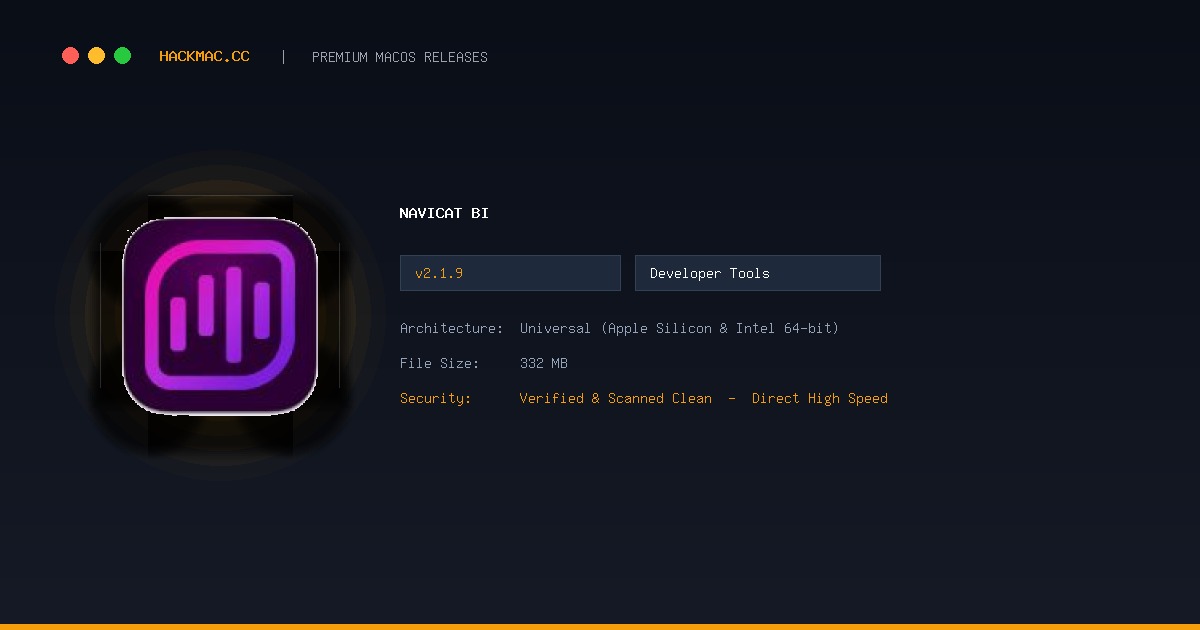Click the NAVICAT BI title
Image resolution: width=1200 pixels, height=630 pixels.
[x=444, y=213]
